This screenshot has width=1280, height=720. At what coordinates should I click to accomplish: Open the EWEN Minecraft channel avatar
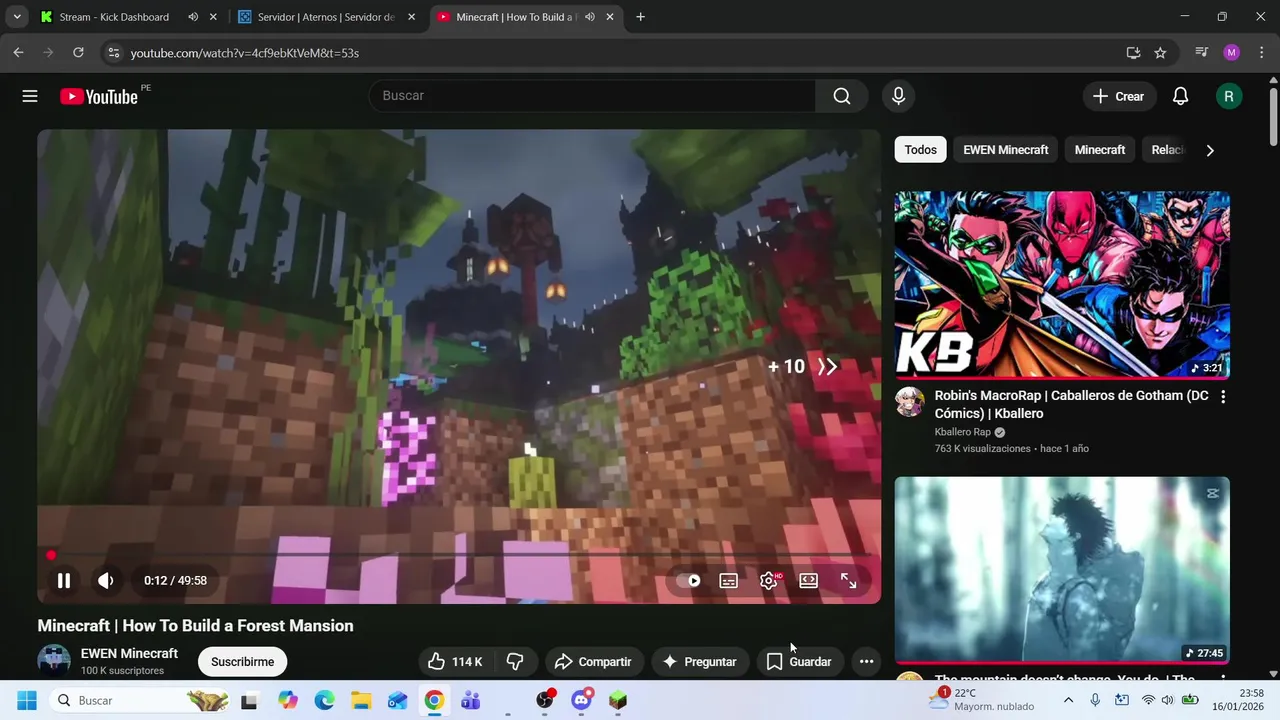(x=54, y=661)
